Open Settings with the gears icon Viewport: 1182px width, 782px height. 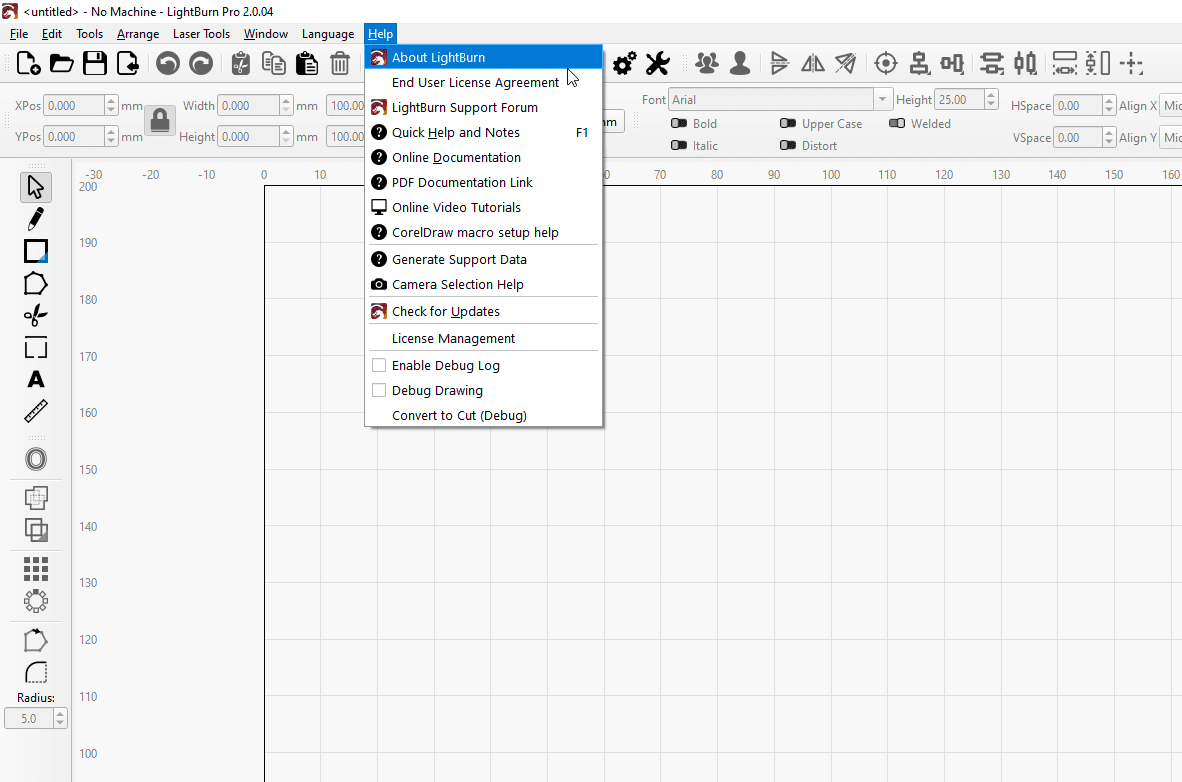(624, 63)
